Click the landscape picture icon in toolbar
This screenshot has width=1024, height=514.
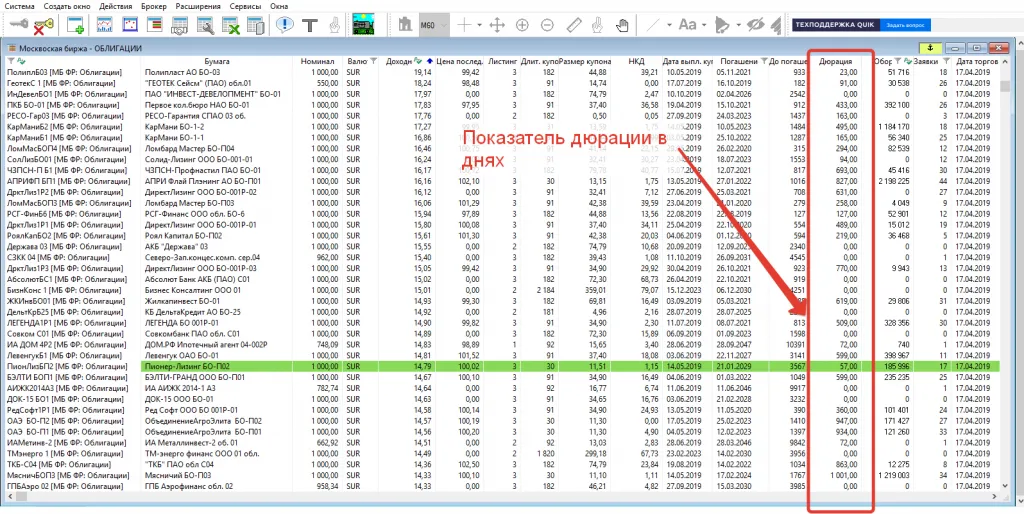tap(364, 25)
